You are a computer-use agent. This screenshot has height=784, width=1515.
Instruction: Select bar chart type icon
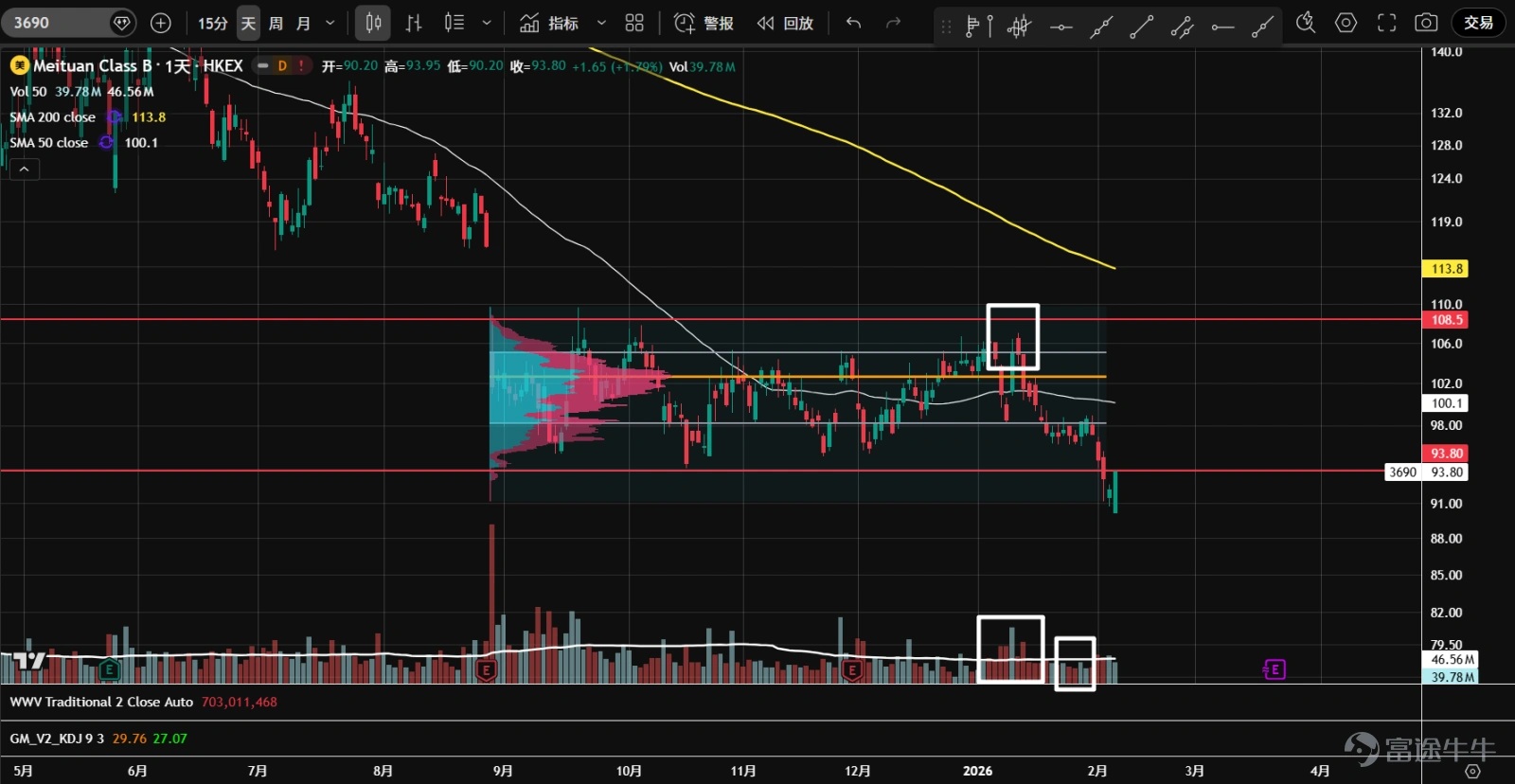click(x=414, y=23)
